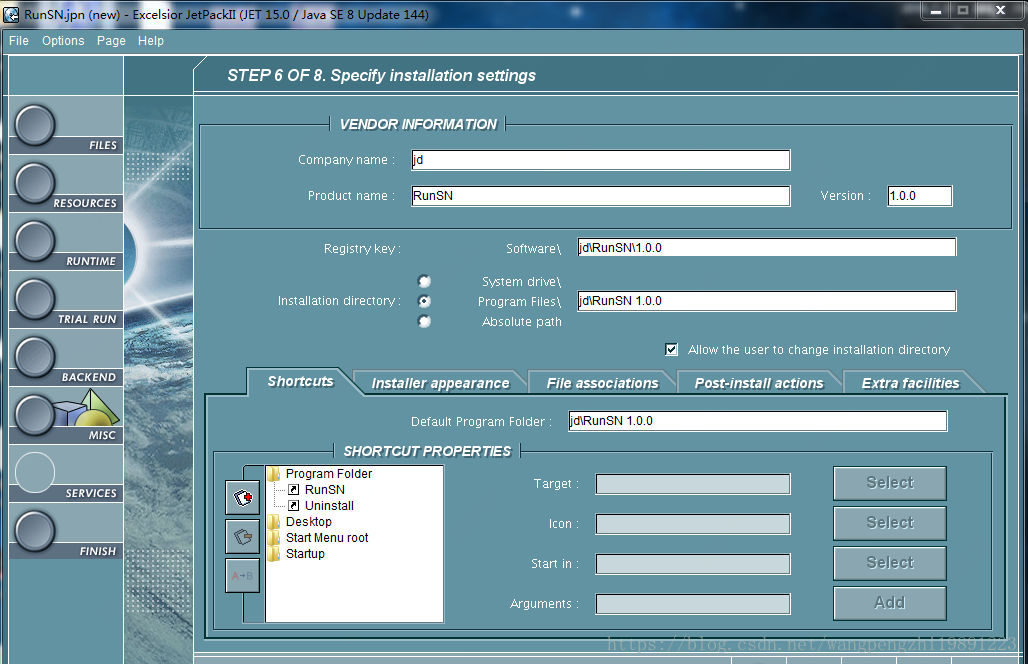The image size is (1028, 664).
Task: Click the Registry key field
Action: (766, 248)
